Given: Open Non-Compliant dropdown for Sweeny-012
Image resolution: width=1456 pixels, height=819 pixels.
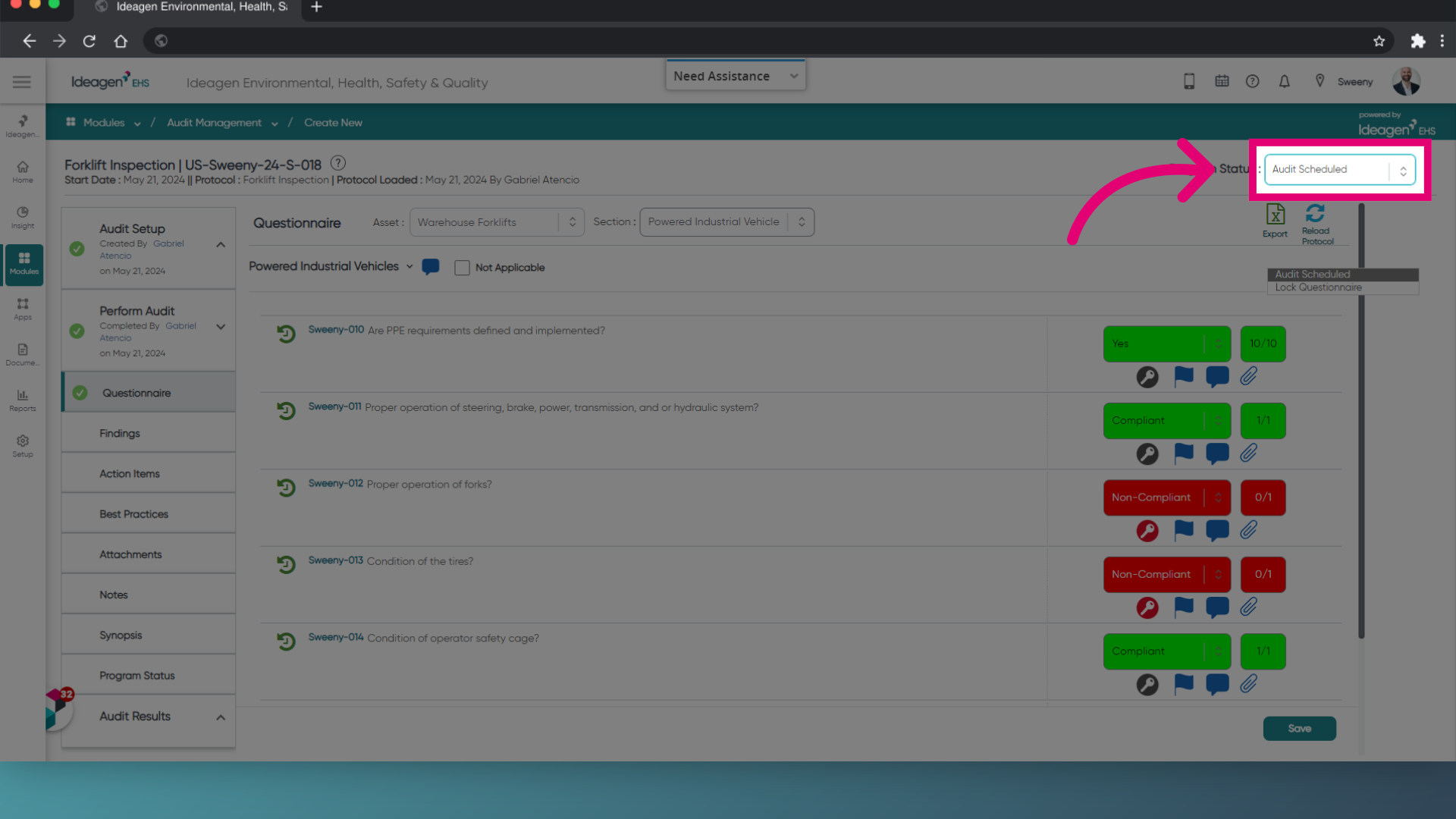Looking at the screenshot, I should [x=1166, y=497].
